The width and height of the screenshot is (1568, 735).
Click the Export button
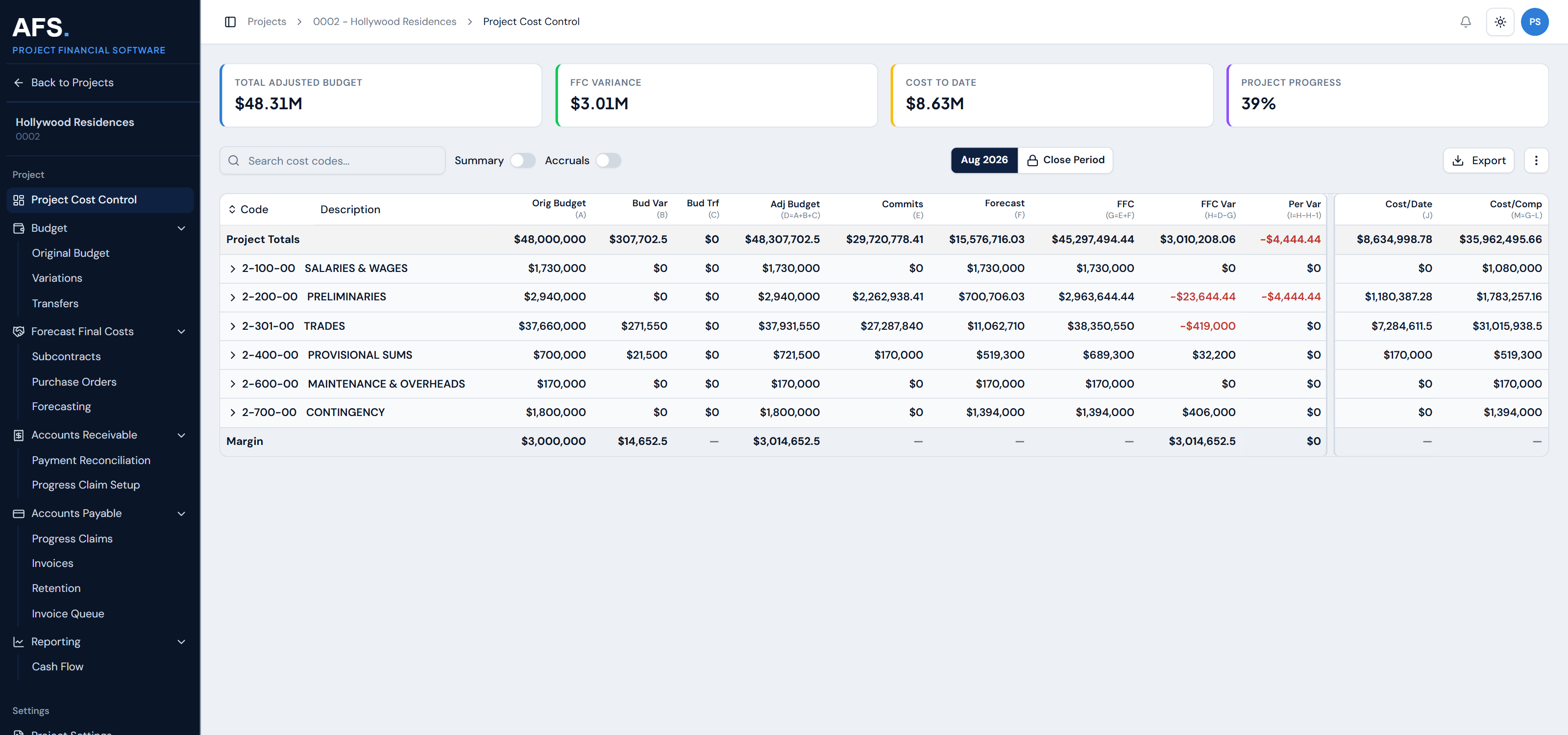coord(1479,161)
